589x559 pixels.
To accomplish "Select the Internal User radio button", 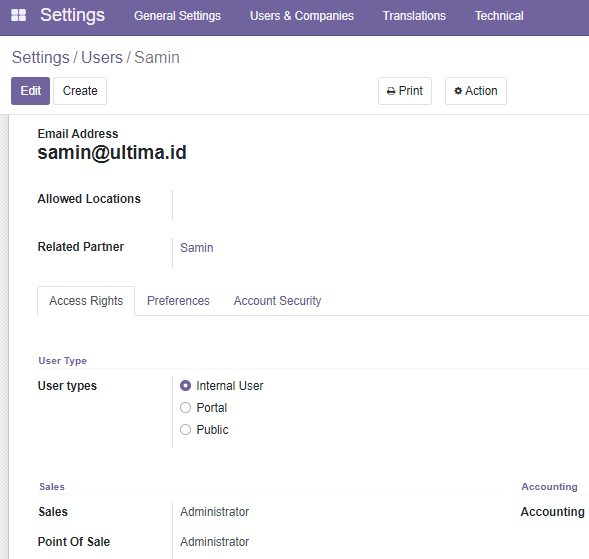I will point(186,386).
